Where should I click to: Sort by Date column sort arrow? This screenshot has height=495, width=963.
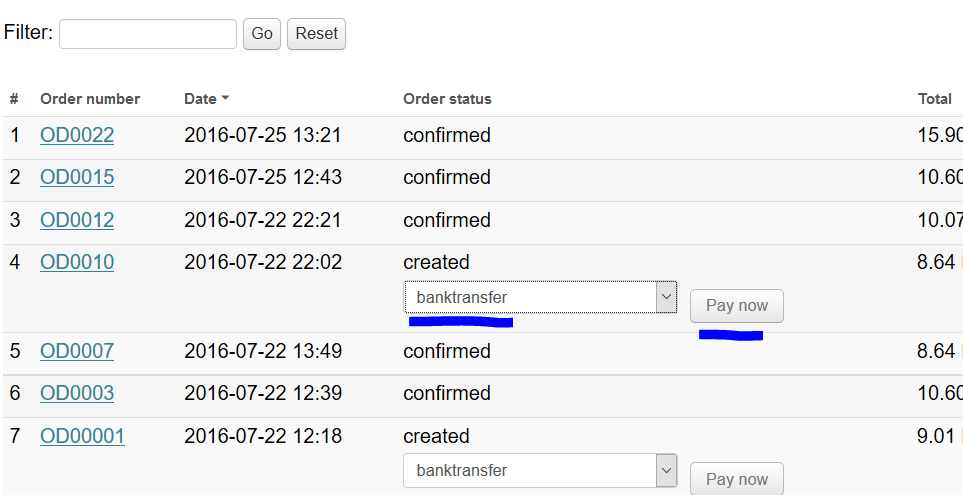[225, 99]
